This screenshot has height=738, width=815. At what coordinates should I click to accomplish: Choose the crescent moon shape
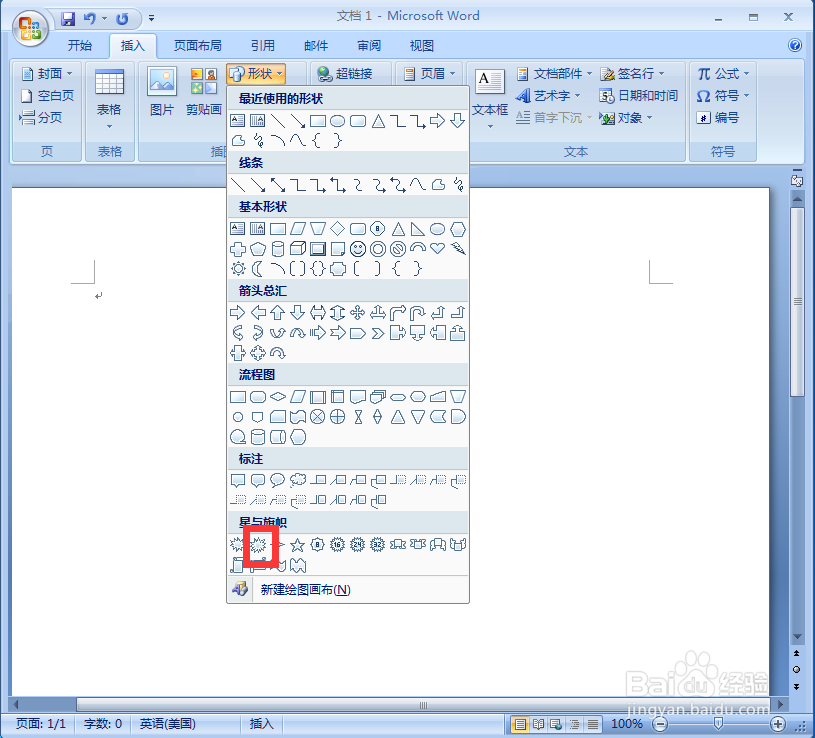258,269
